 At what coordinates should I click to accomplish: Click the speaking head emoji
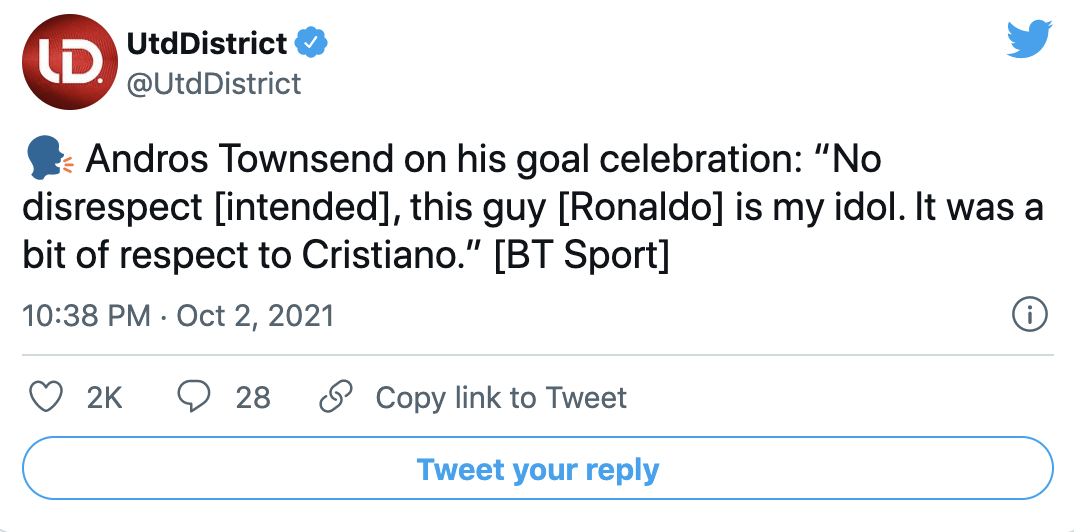click(x=46, y=160)
